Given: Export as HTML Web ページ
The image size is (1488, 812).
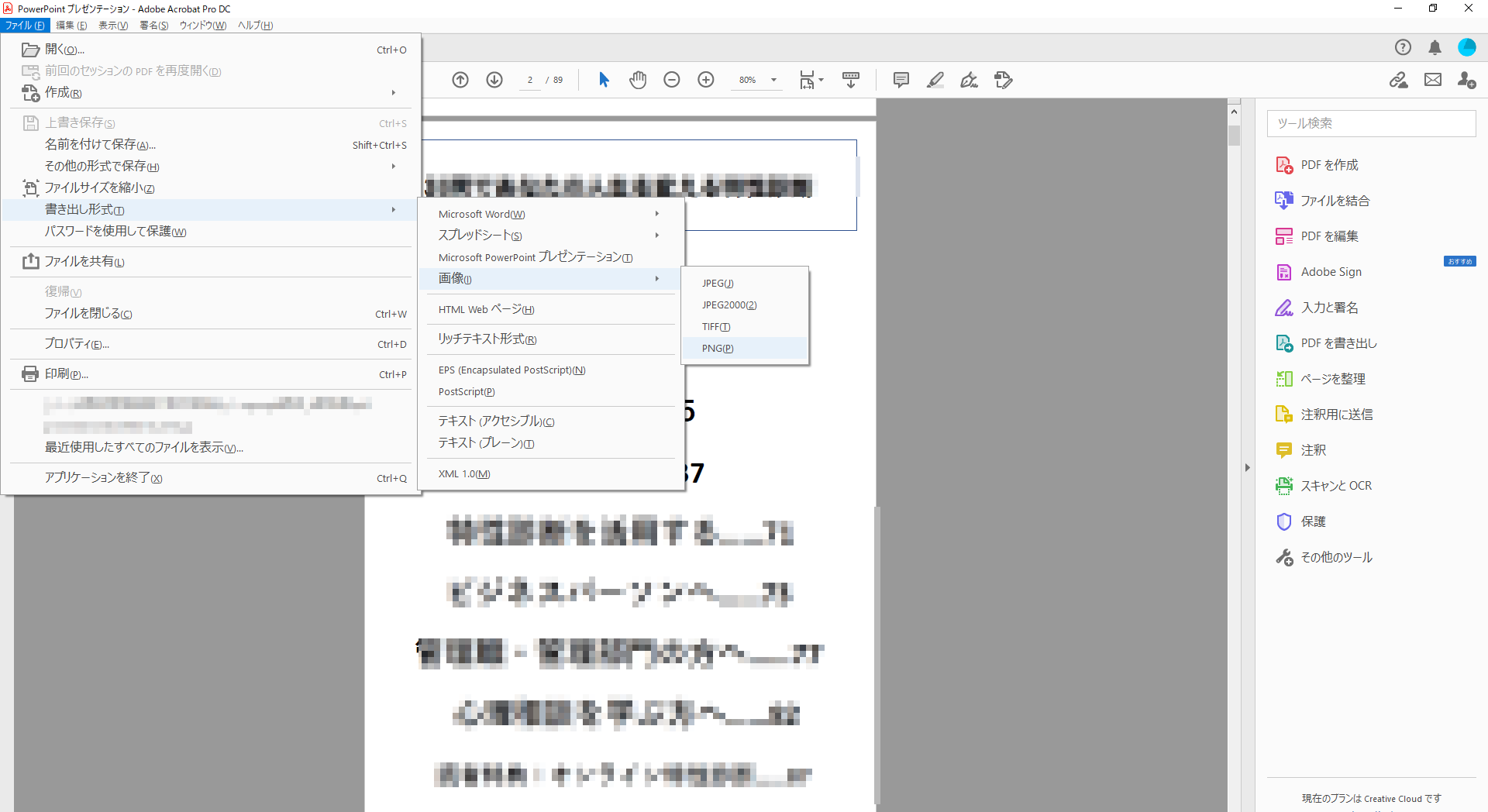Looking at the screenshot, I should click(550, 310).
